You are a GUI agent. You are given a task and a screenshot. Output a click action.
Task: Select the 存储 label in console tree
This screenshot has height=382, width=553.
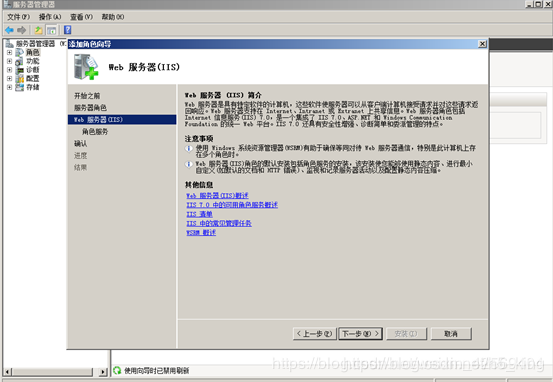(33, 87)
